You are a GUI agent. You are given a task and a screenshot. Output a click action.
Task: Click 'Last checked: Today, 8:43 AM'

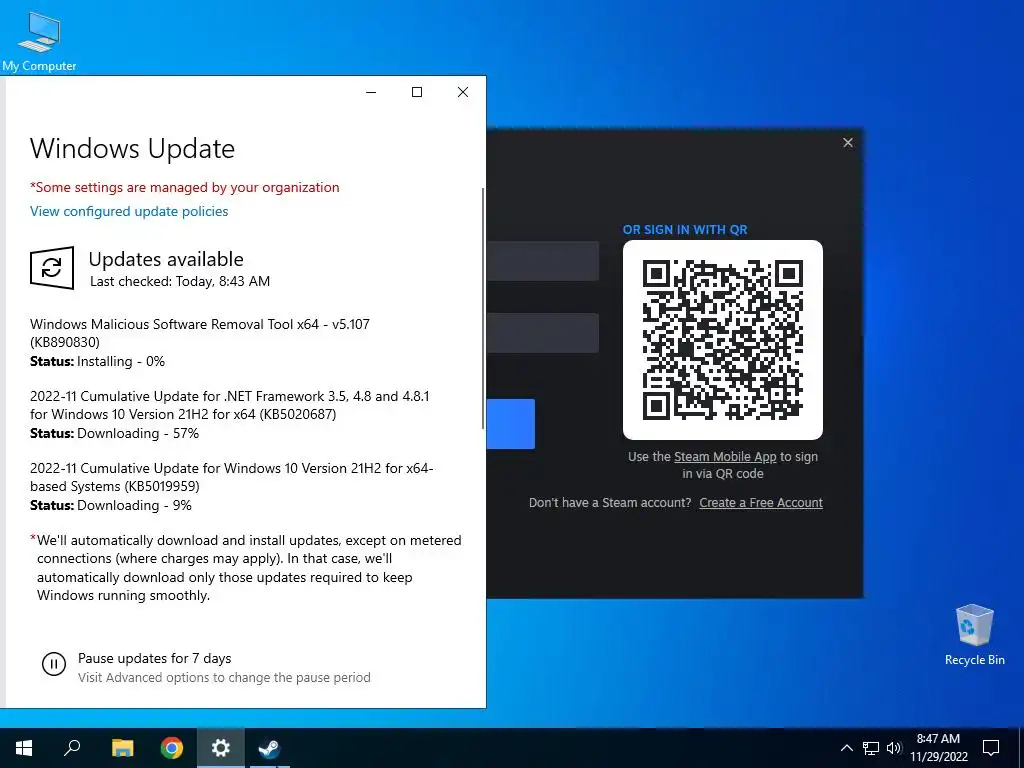[180, 281]
